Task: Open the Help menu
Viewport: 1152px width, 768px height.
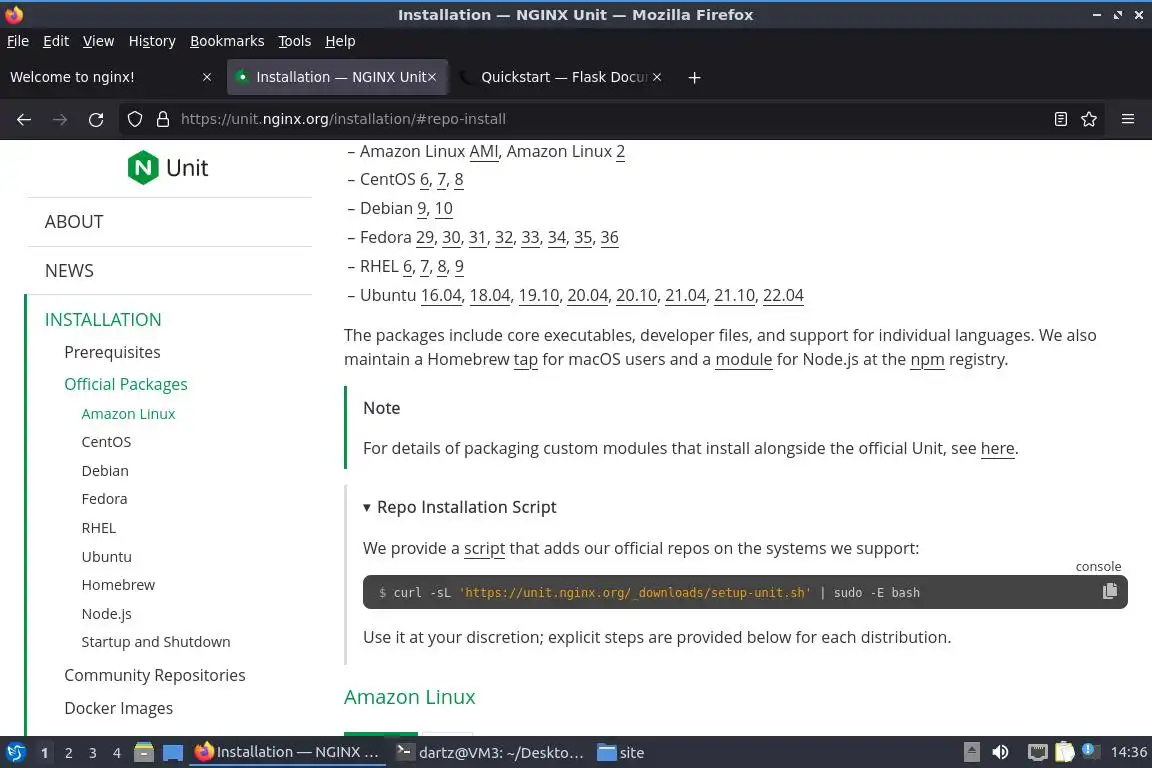Action: point(340,41)
